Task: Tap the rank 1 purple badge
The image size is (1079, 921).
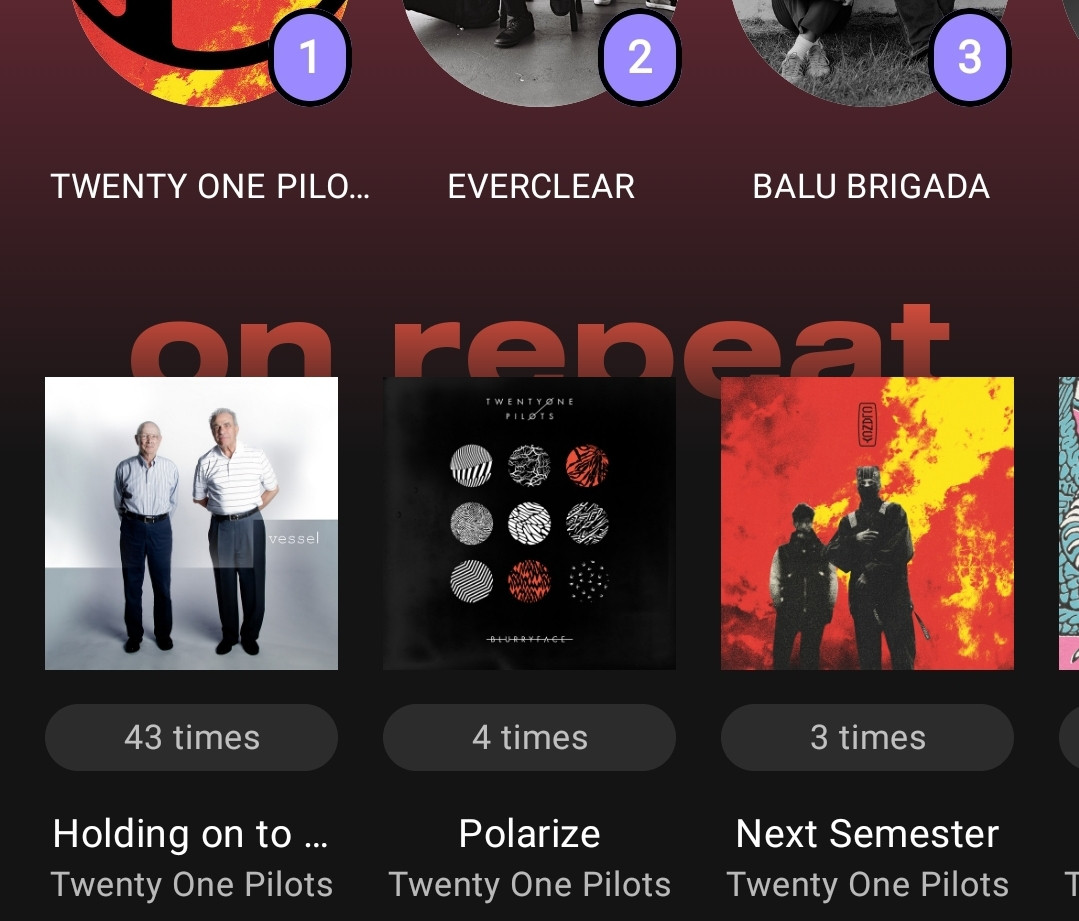Action: click(310, 56)
